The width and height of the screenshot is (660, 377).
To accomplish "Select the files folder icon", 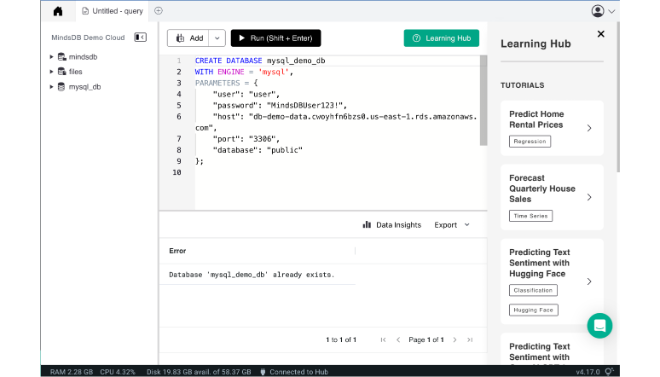I will pyautogui.click(x=62, y=72).
